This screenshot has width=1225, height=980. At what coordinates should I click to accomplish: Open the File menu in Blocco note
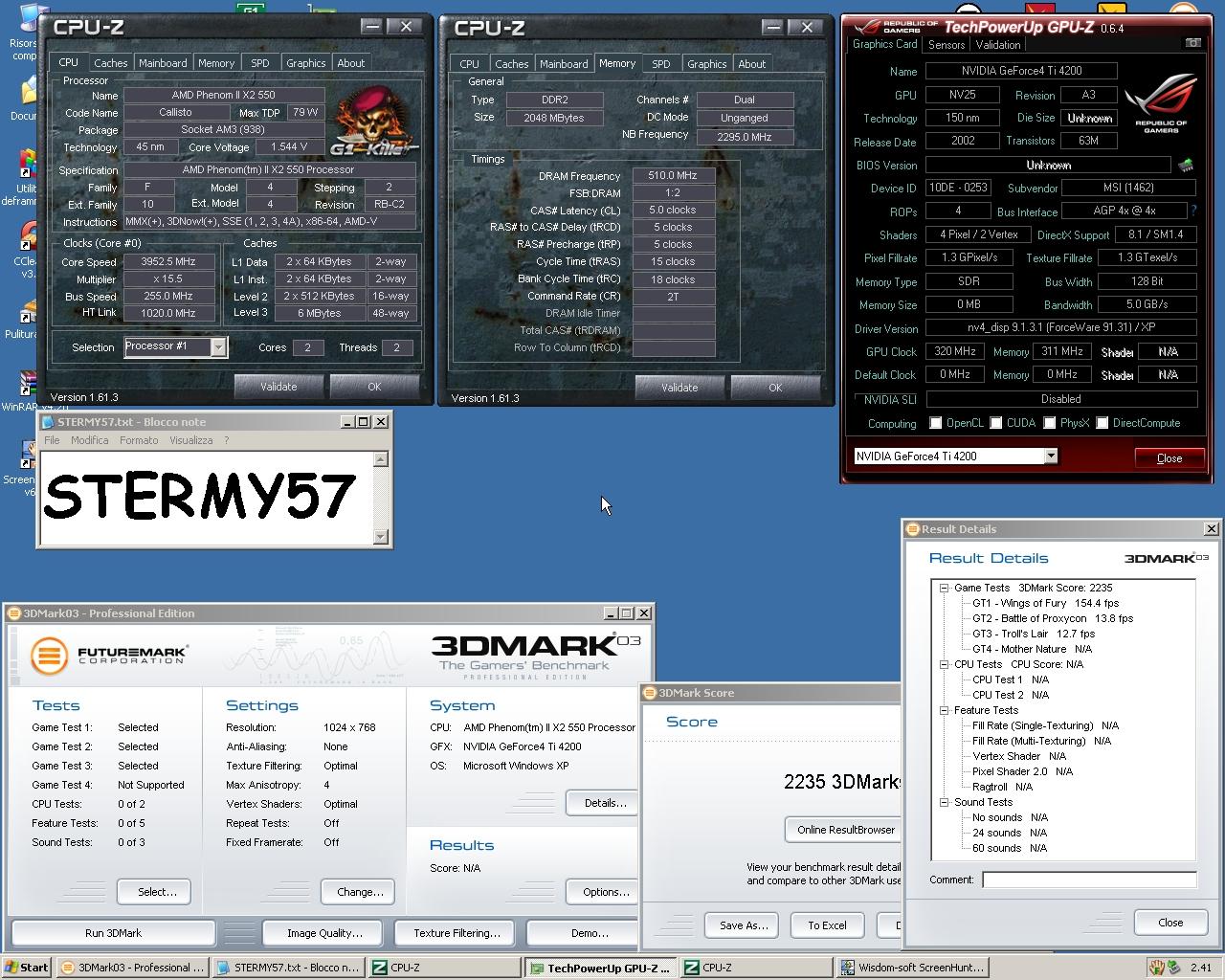click(x=52, y=440)
